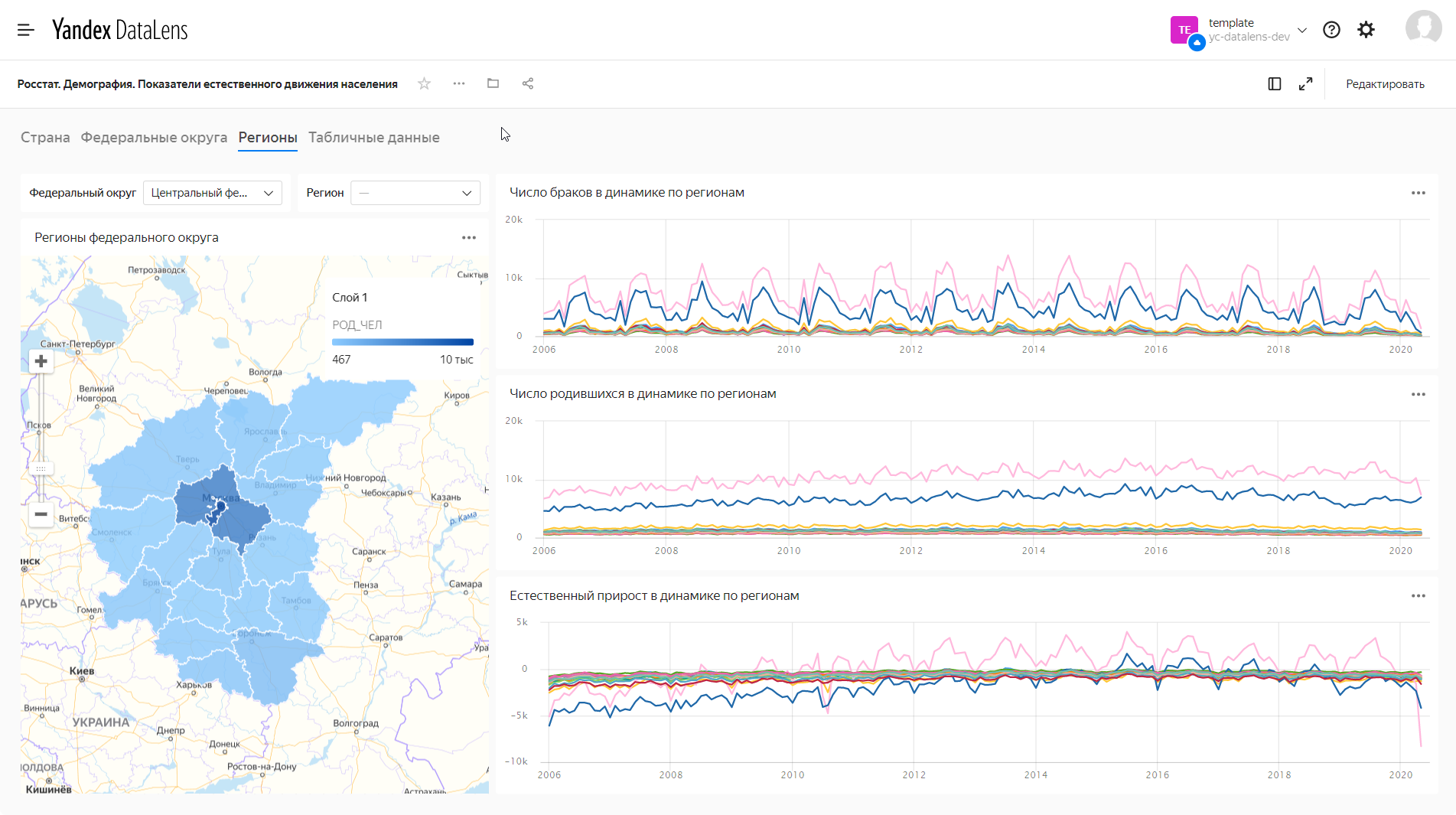Move dashboard using folder icon

tap(493, 83)
